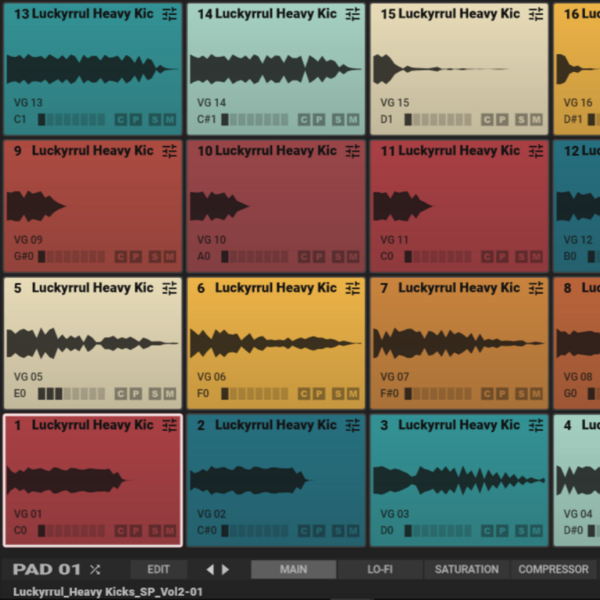Adjust level meter on pad 5 (E0)

click(x=71, y=393)
